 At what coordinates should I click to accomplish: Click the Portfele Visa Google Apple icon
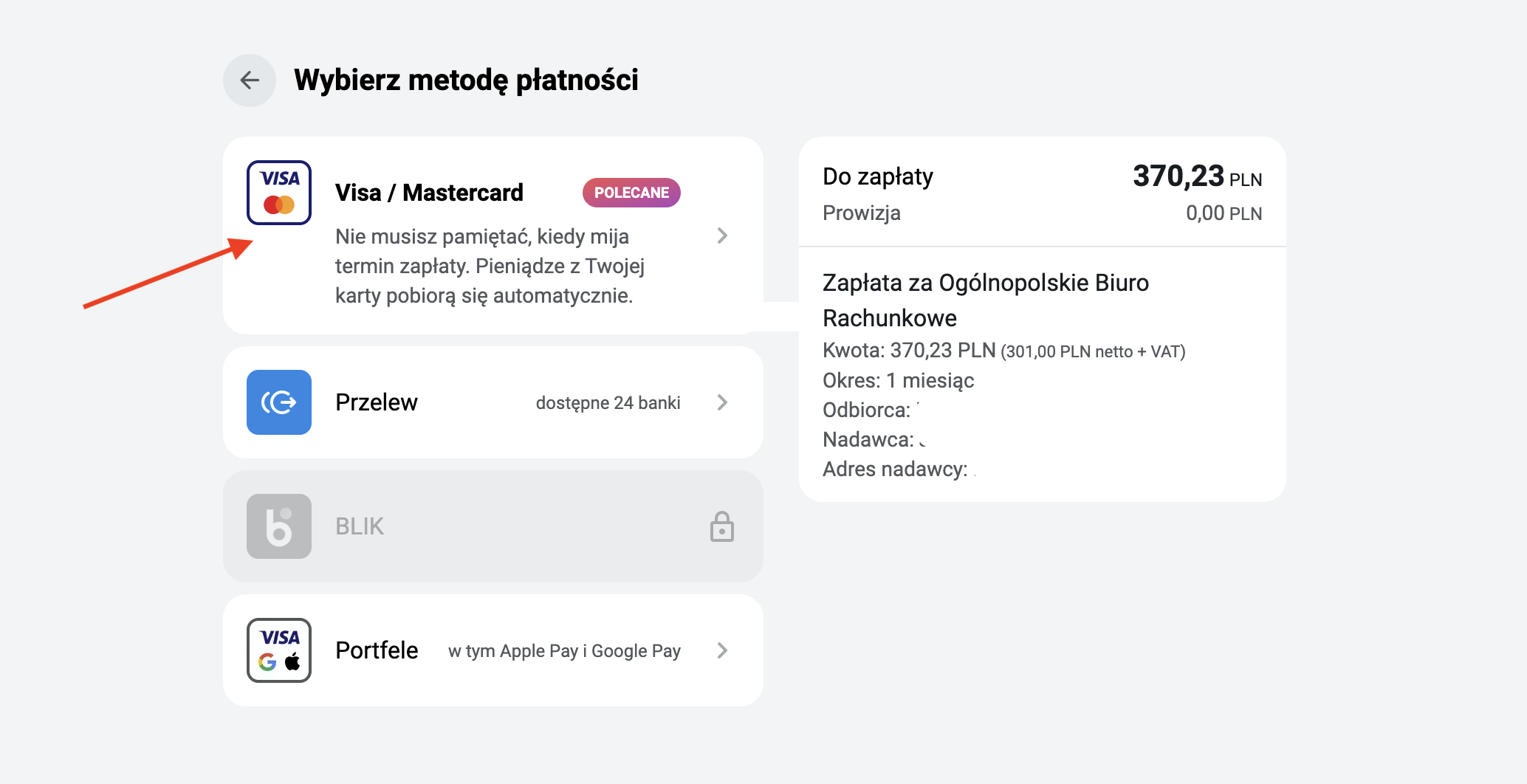[279, 650]
